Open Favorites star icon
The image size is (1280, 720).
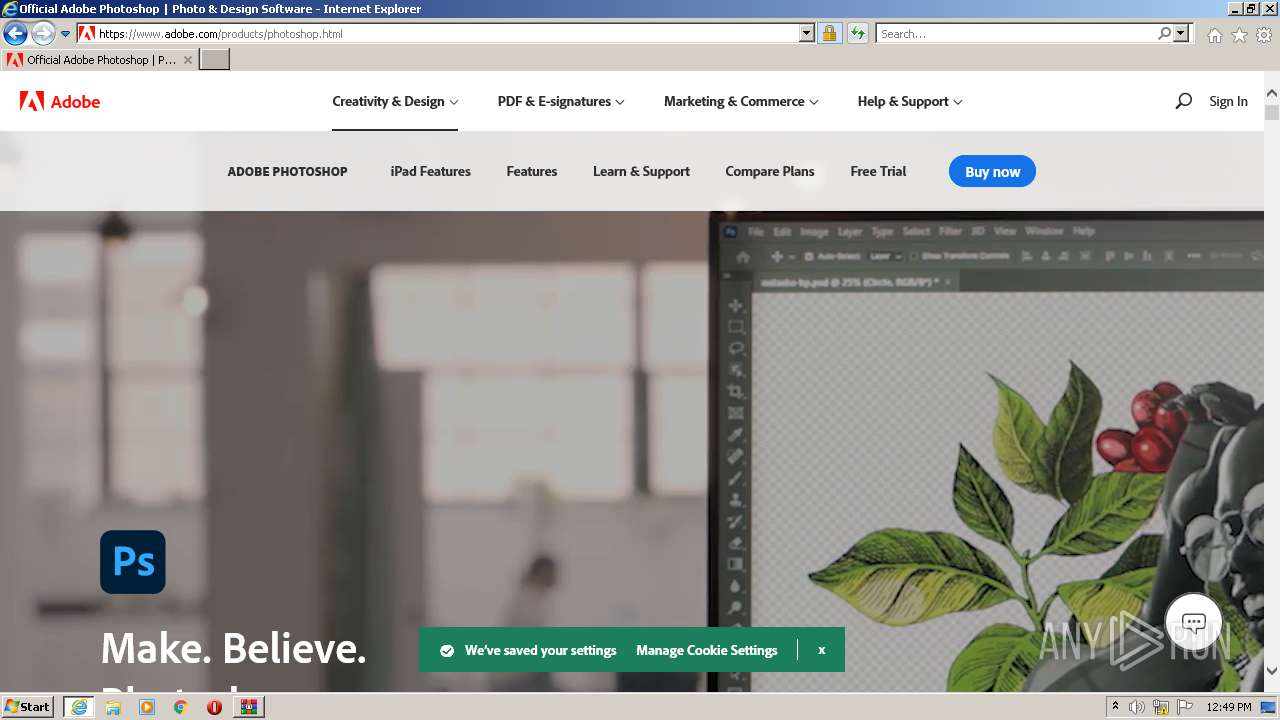pos(1239,34)
